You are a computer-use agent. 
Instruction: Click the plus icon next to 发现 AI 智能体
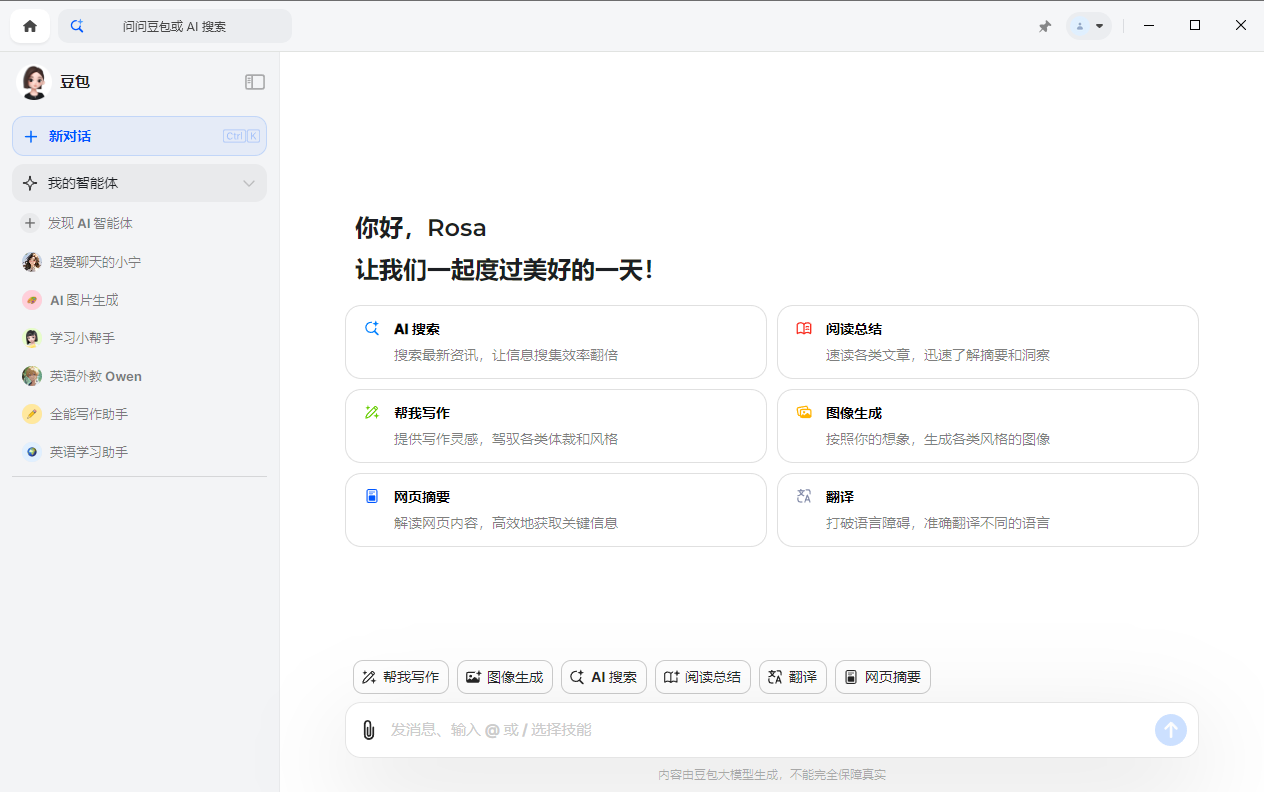[x=31, y=223]
